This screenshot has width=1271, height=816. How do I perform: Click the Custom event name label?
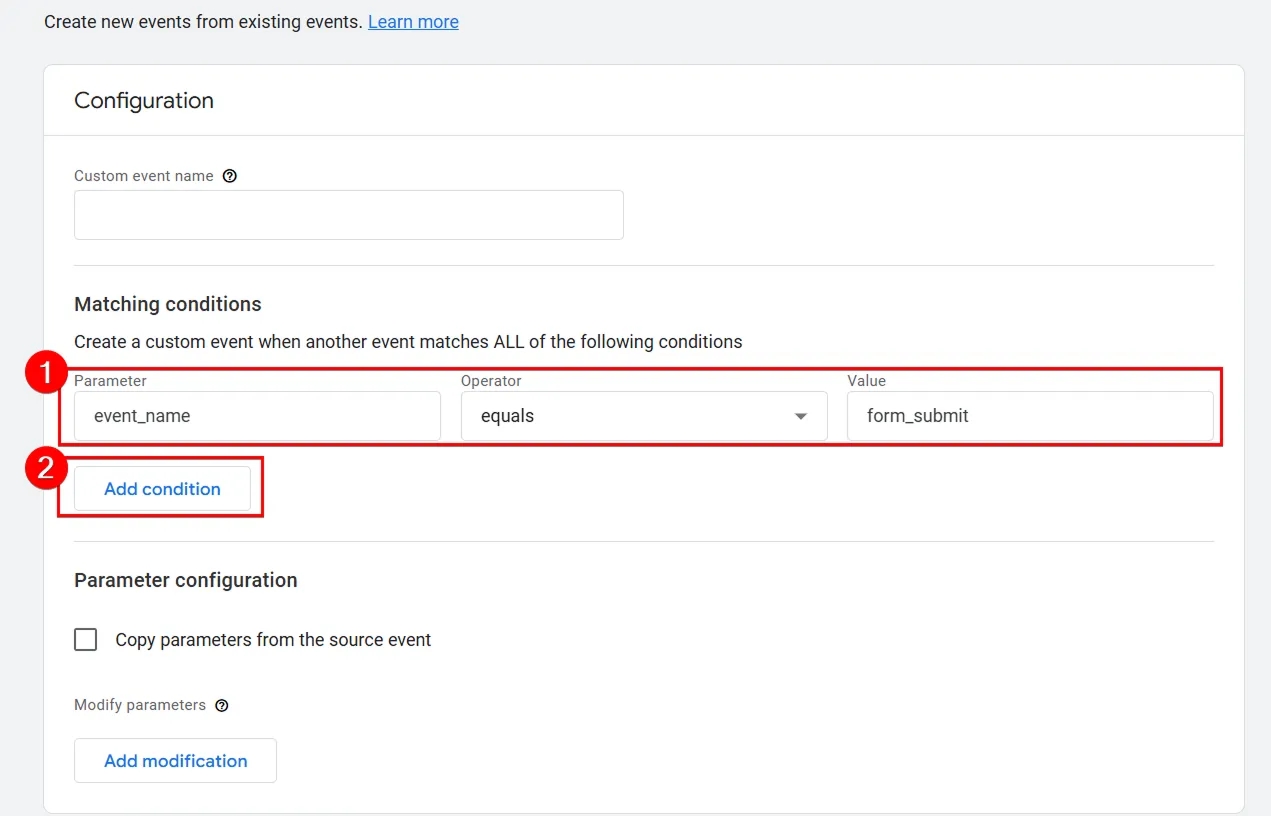[x=144, y=176]
